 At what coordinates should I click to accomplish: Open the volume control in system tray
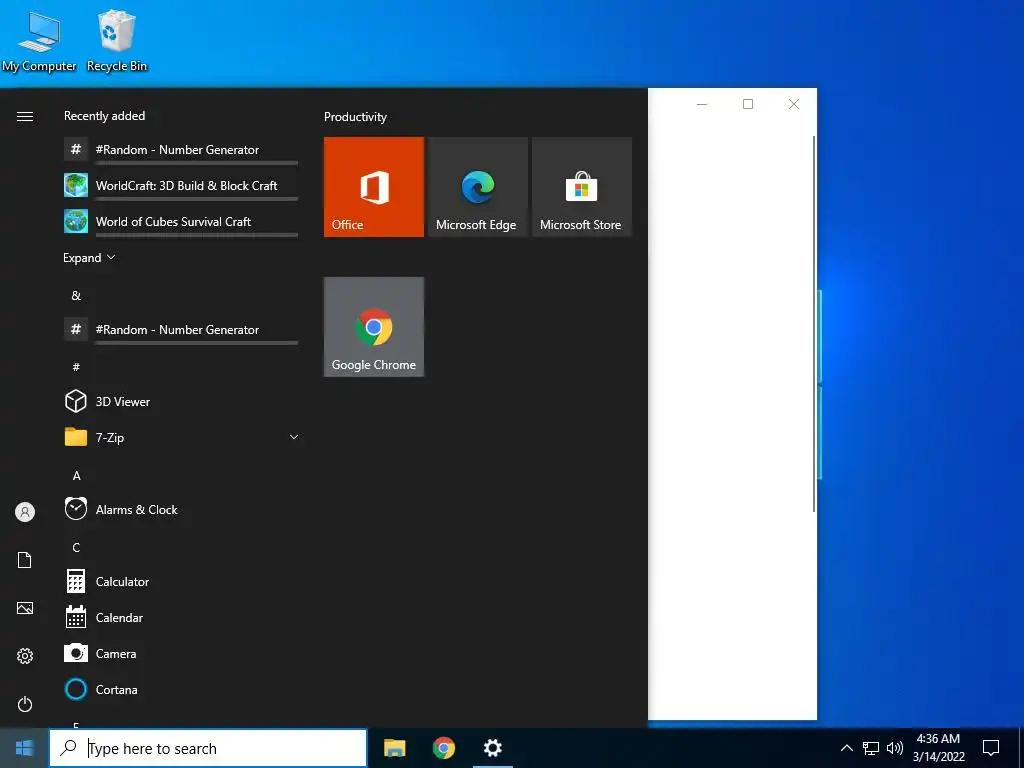pyautogui.click(x=895, y=748)
